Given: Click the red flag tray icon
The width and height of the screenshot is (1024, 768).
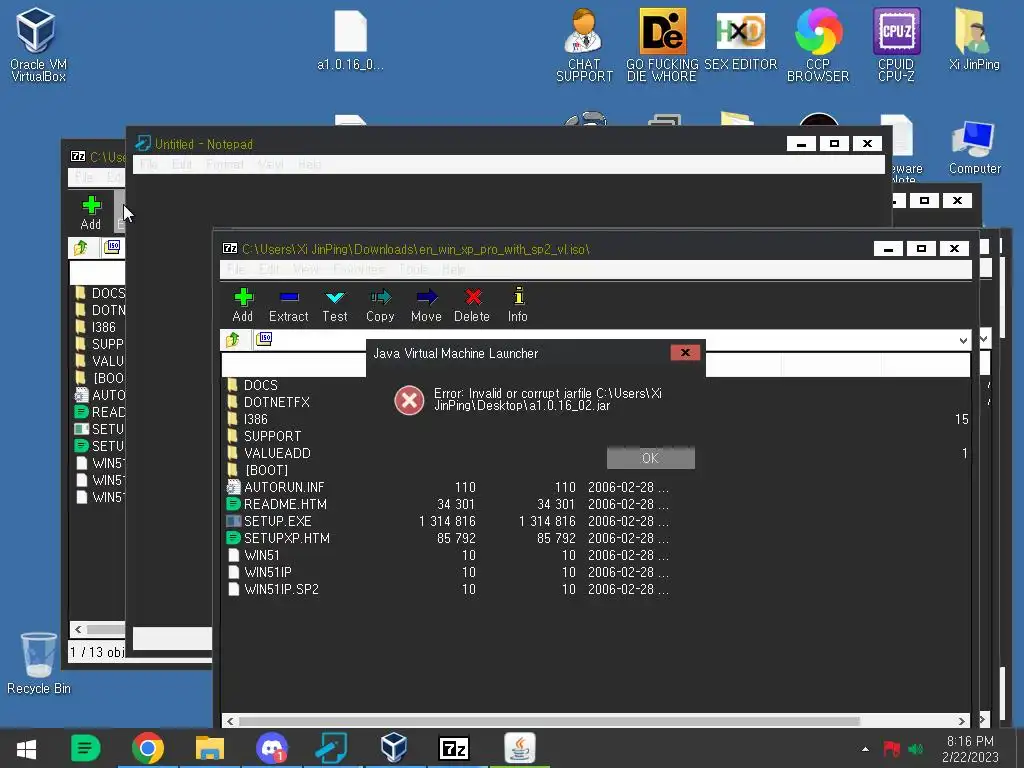Looking at the screenshot, I should tap(891, 748).
